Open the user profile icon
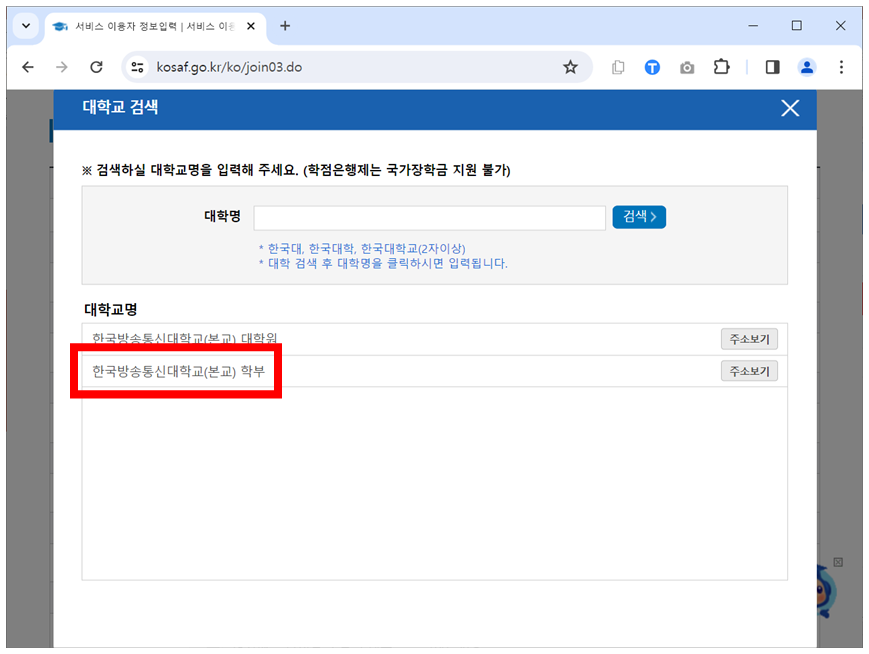 [x=807, y=68]
